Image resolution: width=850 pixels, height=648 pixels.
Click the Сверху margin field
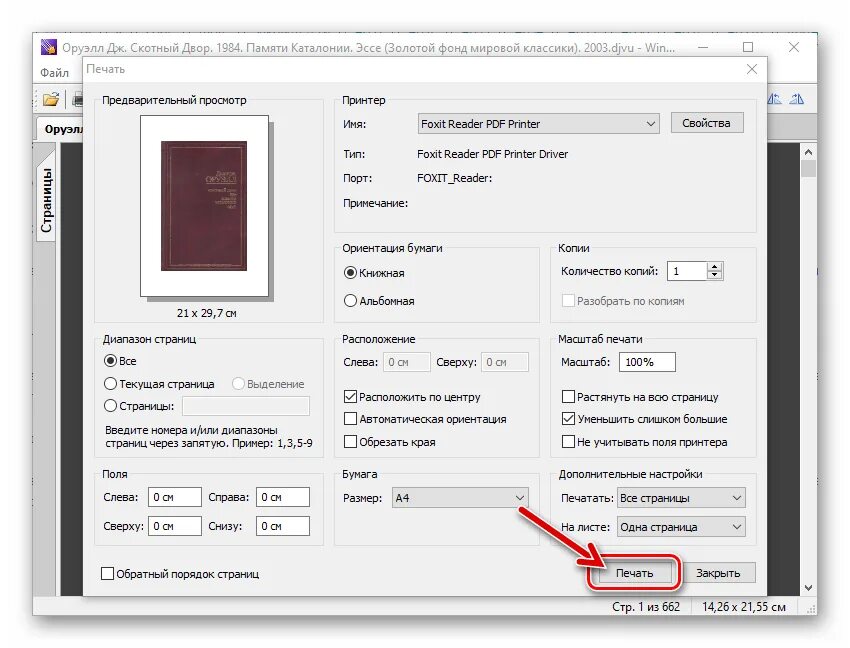point(175,525)
